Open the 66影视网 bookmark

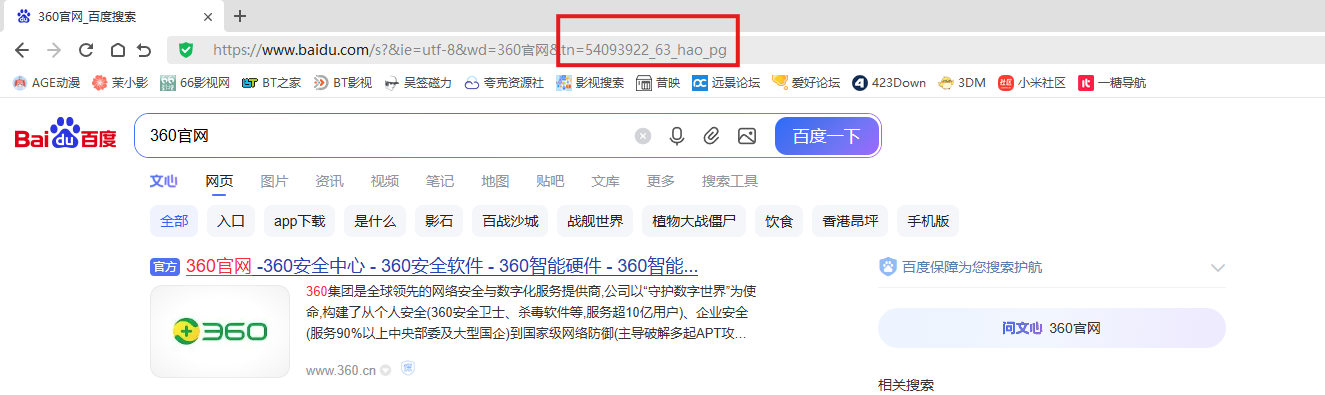196,83
